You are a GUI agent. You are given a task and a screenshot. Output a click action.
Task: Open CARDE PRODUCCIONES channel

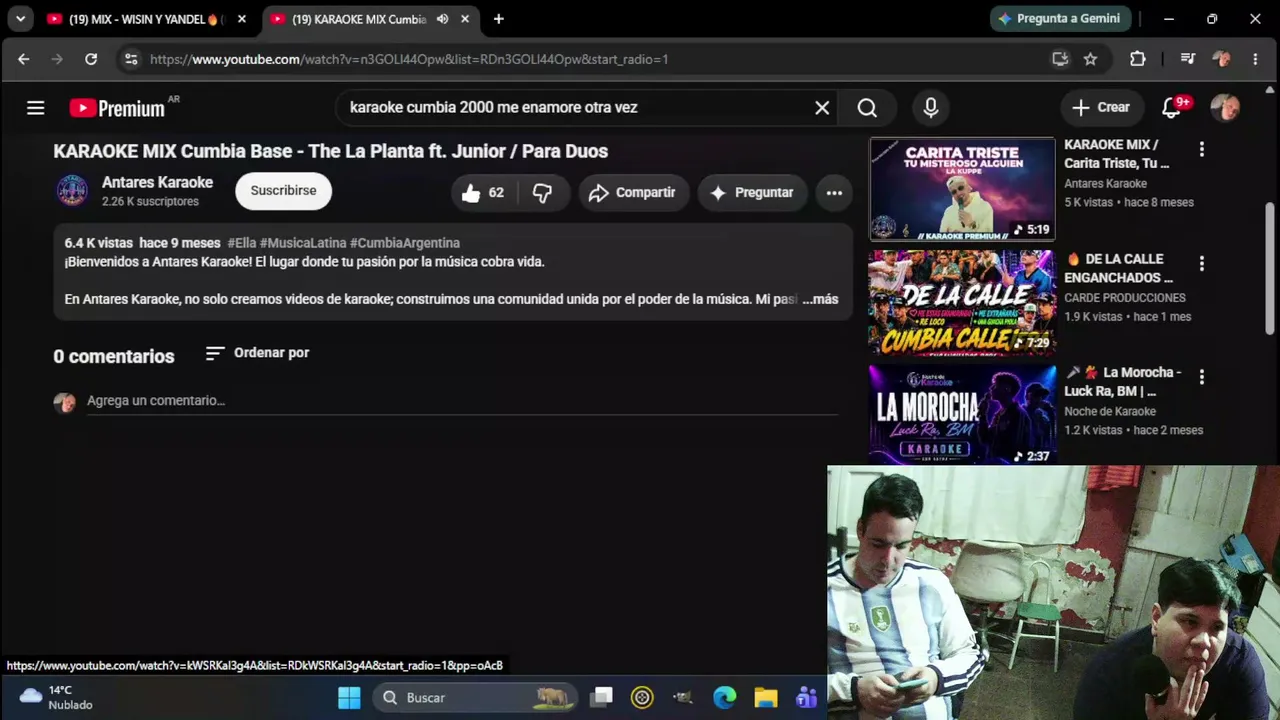pos(1125,298)
